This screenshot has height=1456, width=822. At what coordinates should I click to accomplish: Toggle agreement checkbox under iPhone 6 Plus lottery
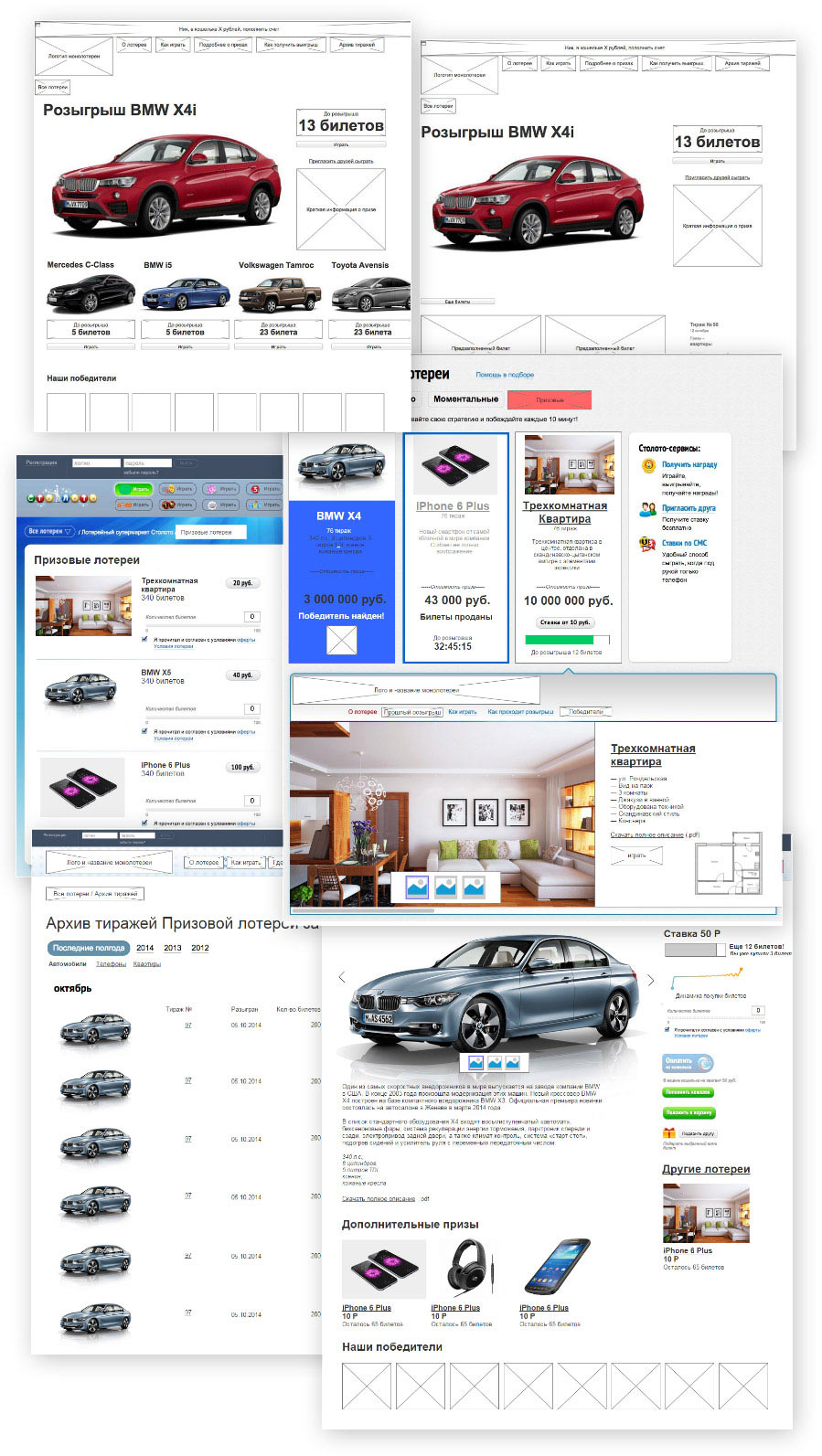pos(144,823)
